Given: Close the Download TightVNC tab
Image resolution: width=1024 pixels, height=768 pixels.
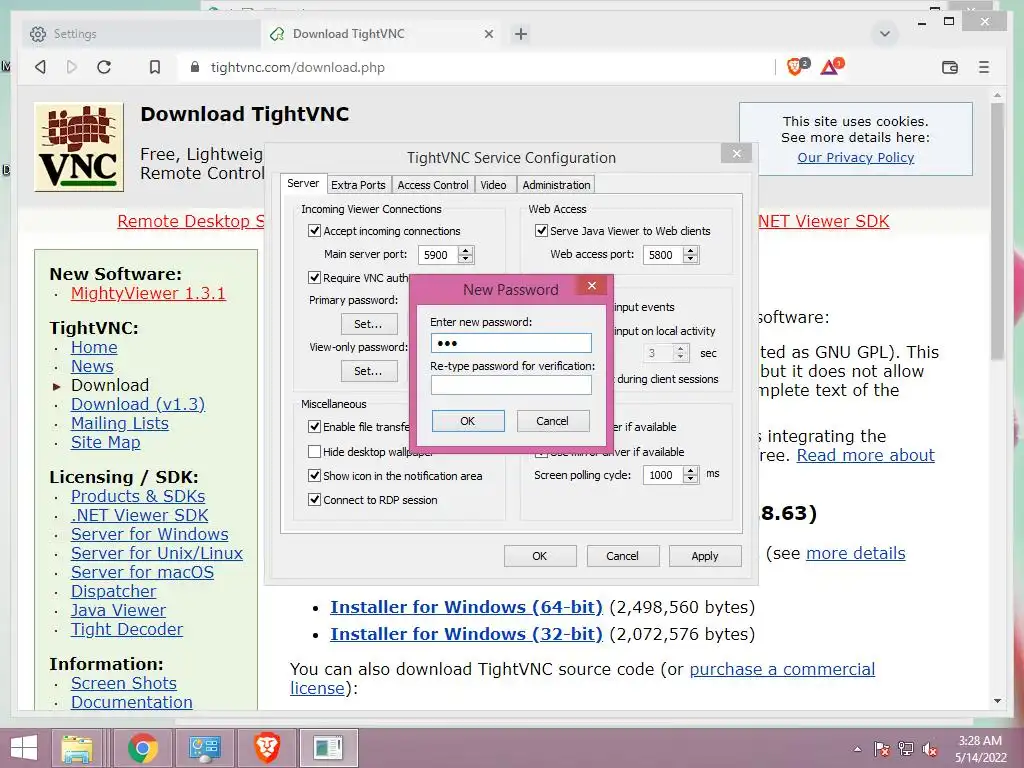Looking at the screenshot, I should click(x=488, y=34).
